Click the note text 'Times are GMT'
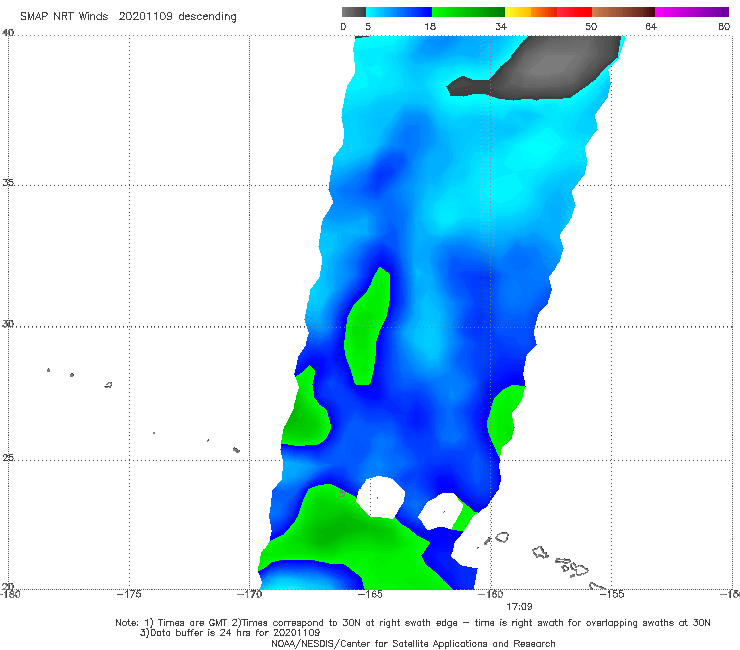740x650 pixels. click(x=192, y=623)
